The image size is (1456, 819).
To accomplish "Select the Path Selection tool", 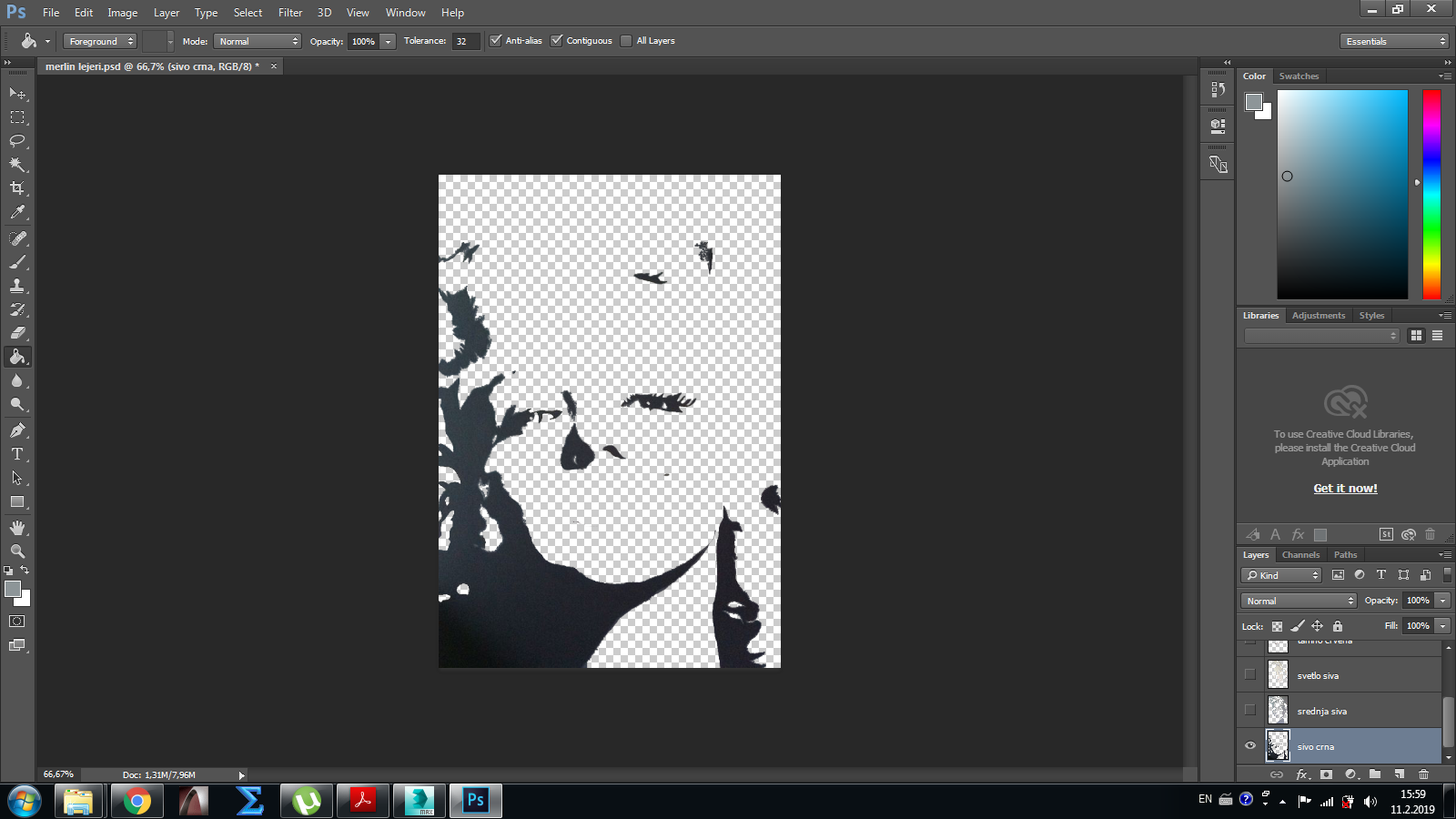I will 17,478.
